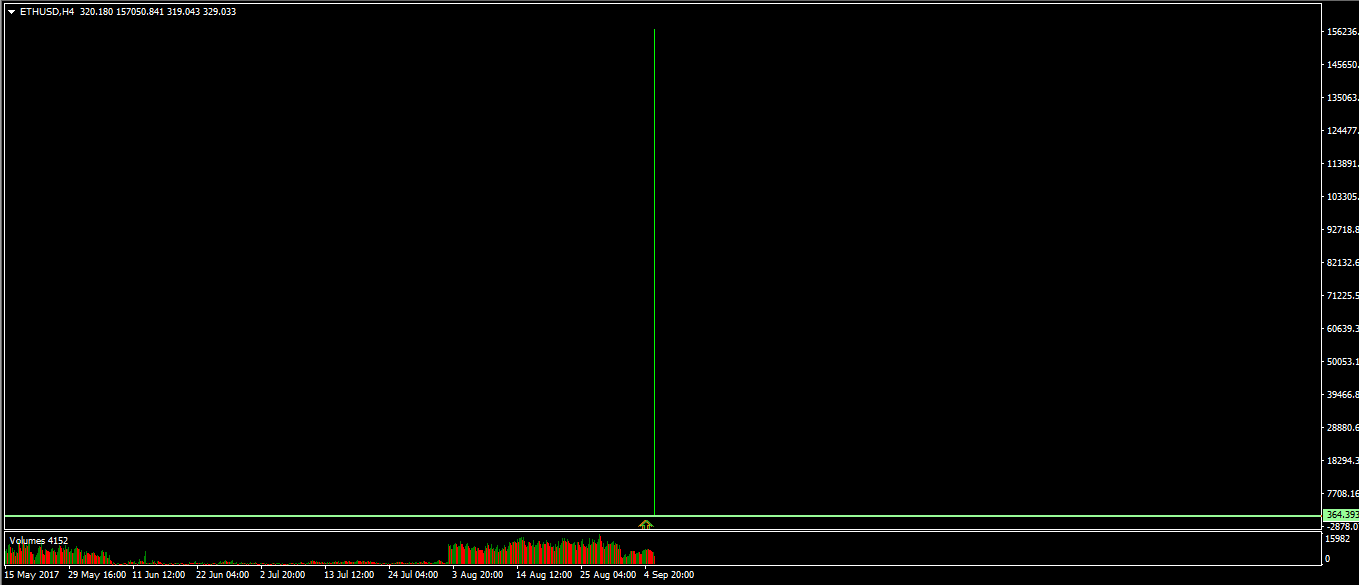This screenshot has width=1359, height=585.
Task: Click the 11 Jun 12:00 time label
Action: [x=159, y=575]
